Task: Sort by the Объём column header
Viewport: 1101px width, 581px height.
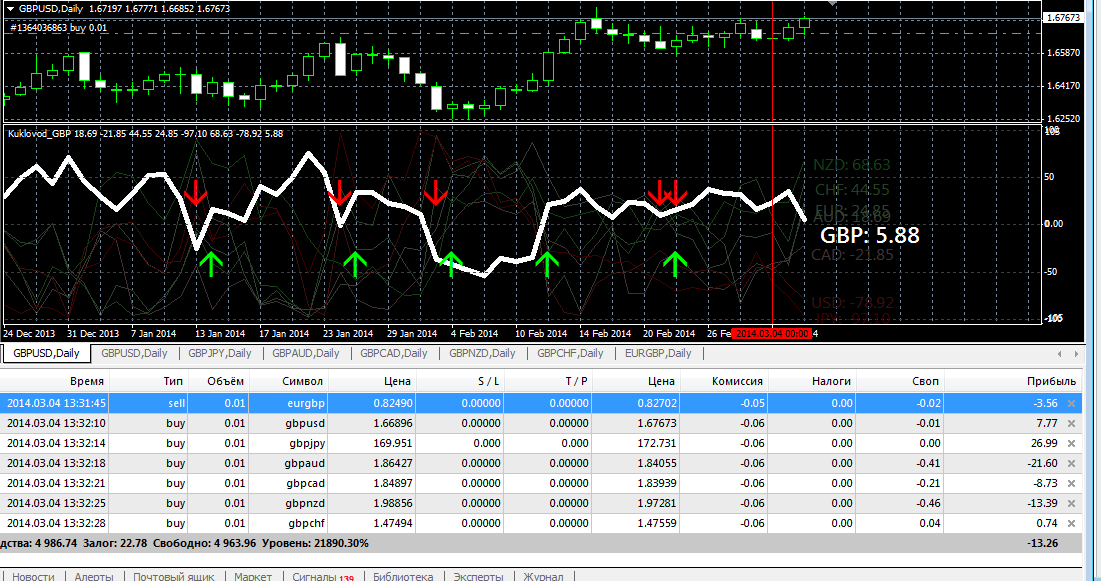Action: point(225,381)
